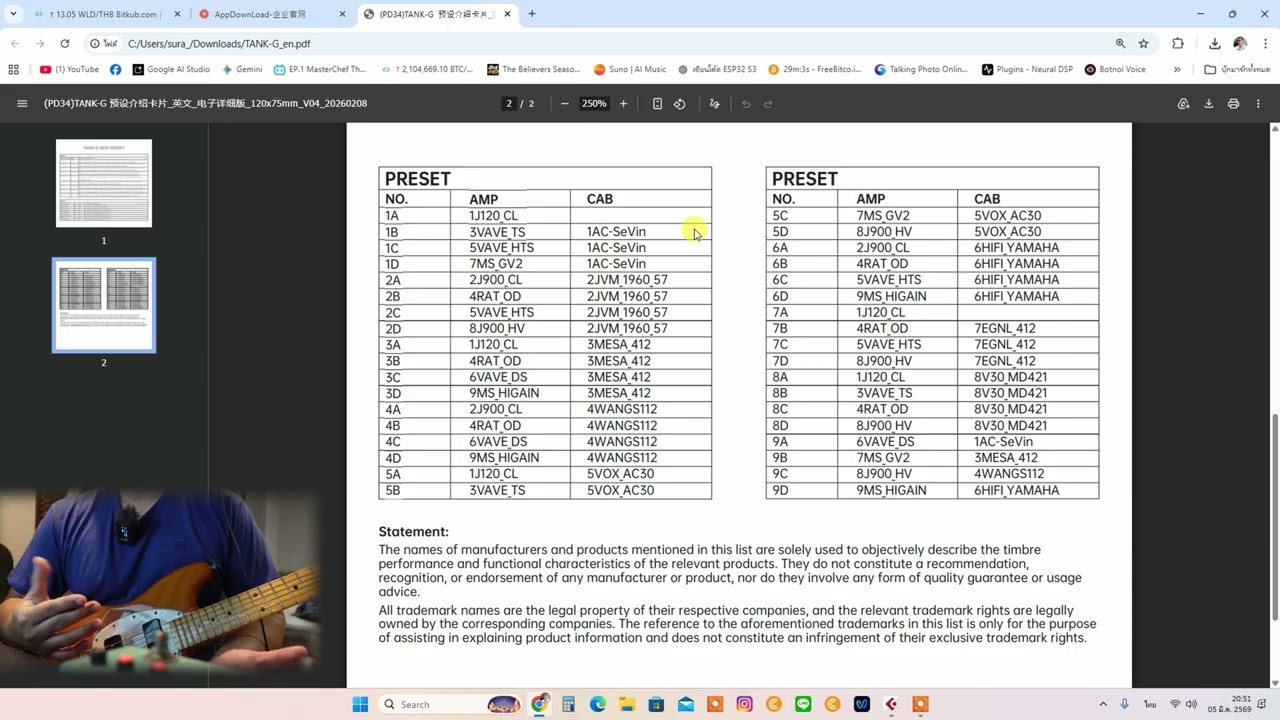
Task: Print the PDF document
Action: (1233, 104)
